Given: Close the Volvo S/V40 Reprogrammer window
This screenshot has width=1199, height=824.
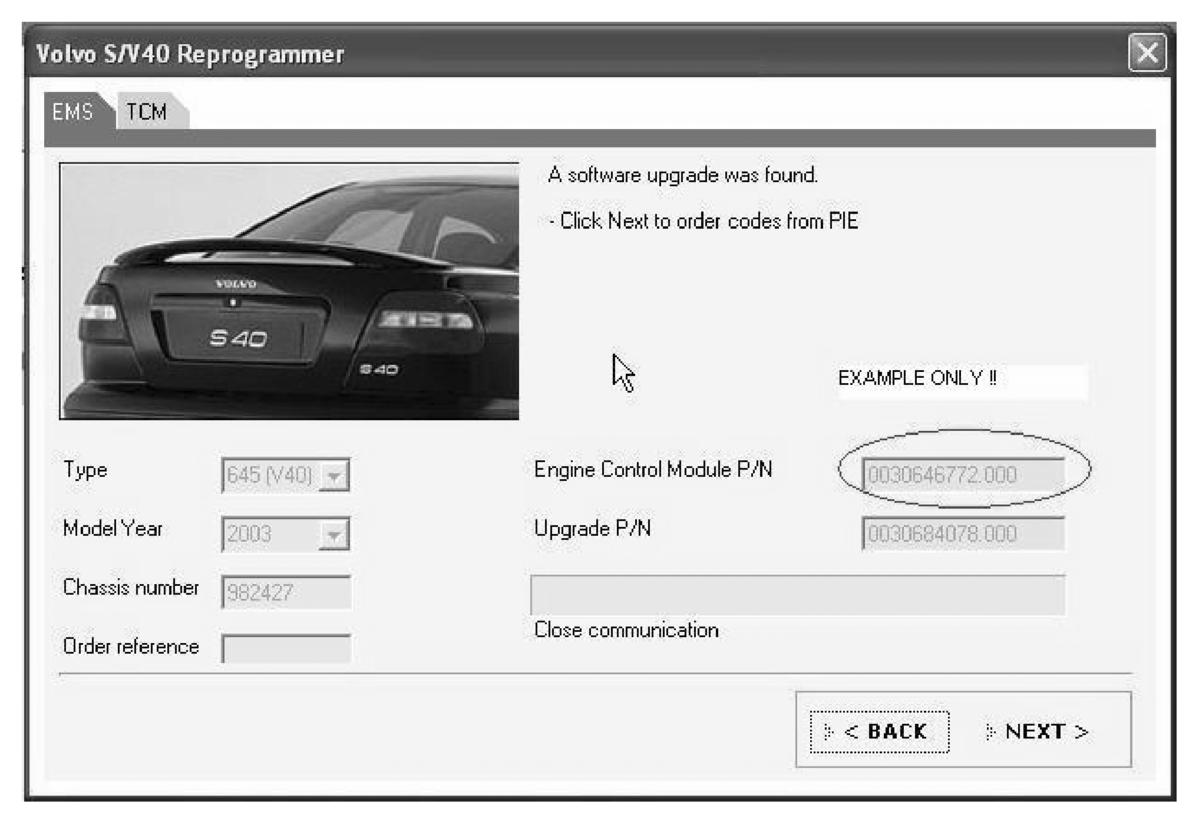Looking at the screenshot, I should [x=1147, y=53].
